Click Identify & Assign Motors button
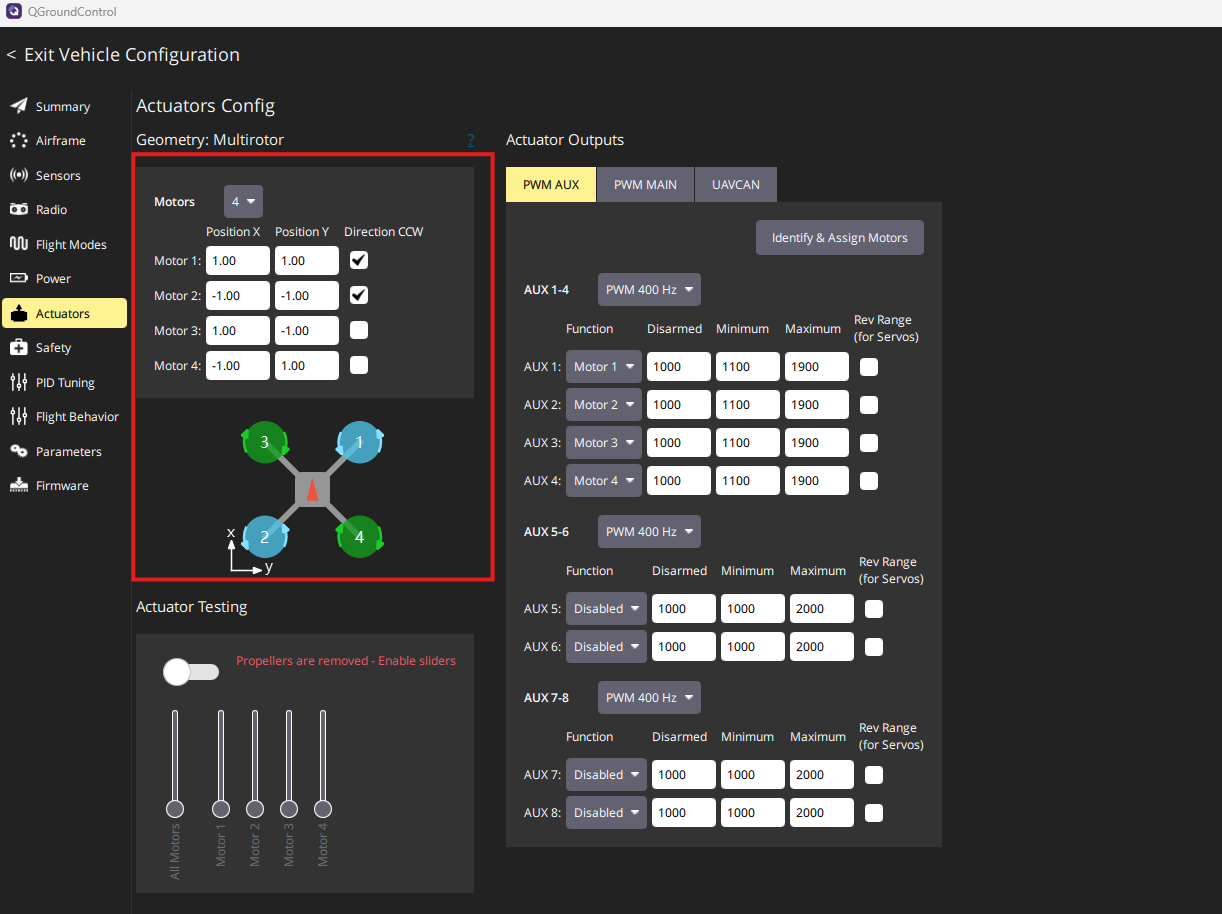The width and height of the screenshot is (1222, 914). point(840,238)
